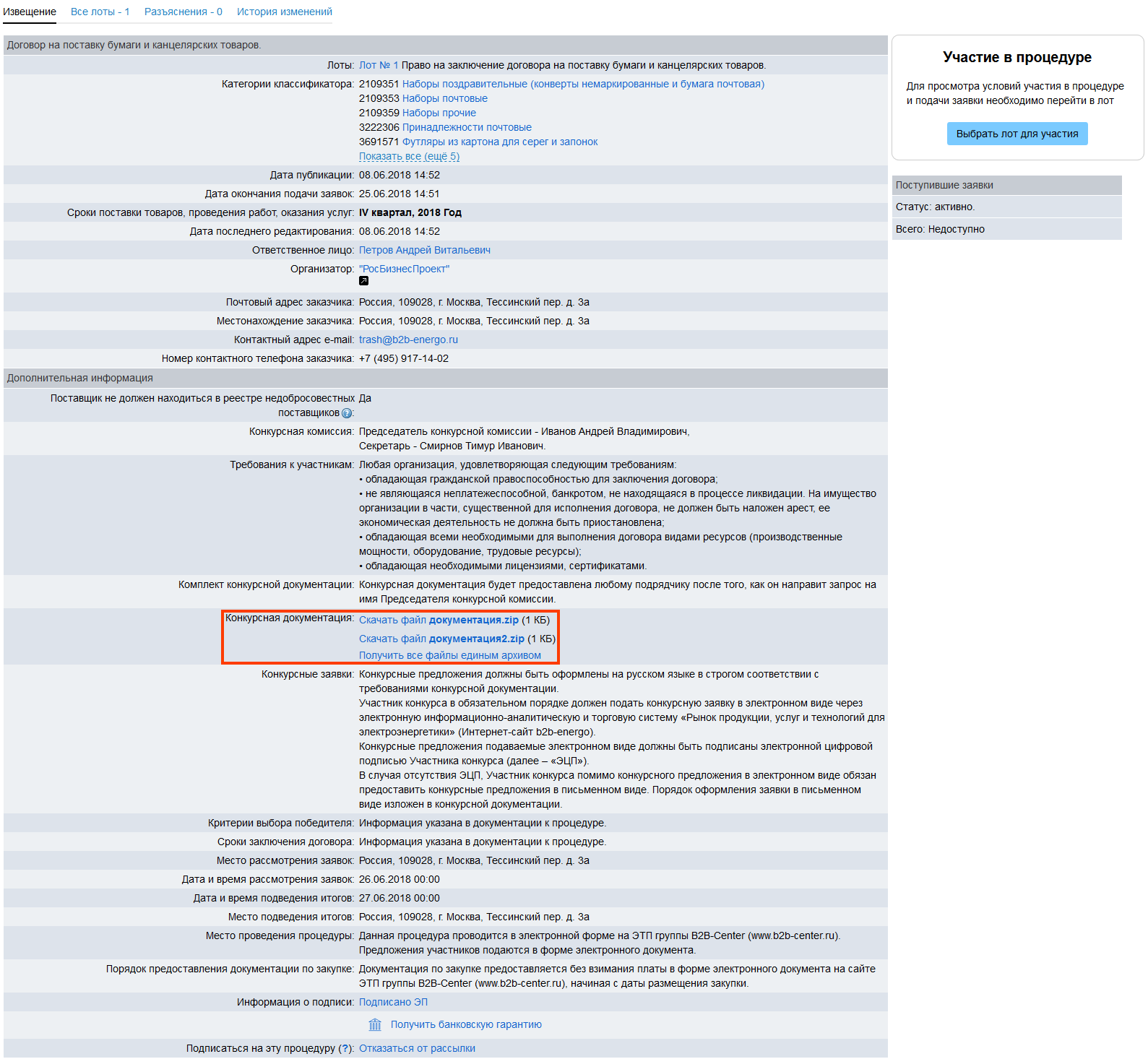Switch to the Все лоты - 1 tab

pos(100,12)
